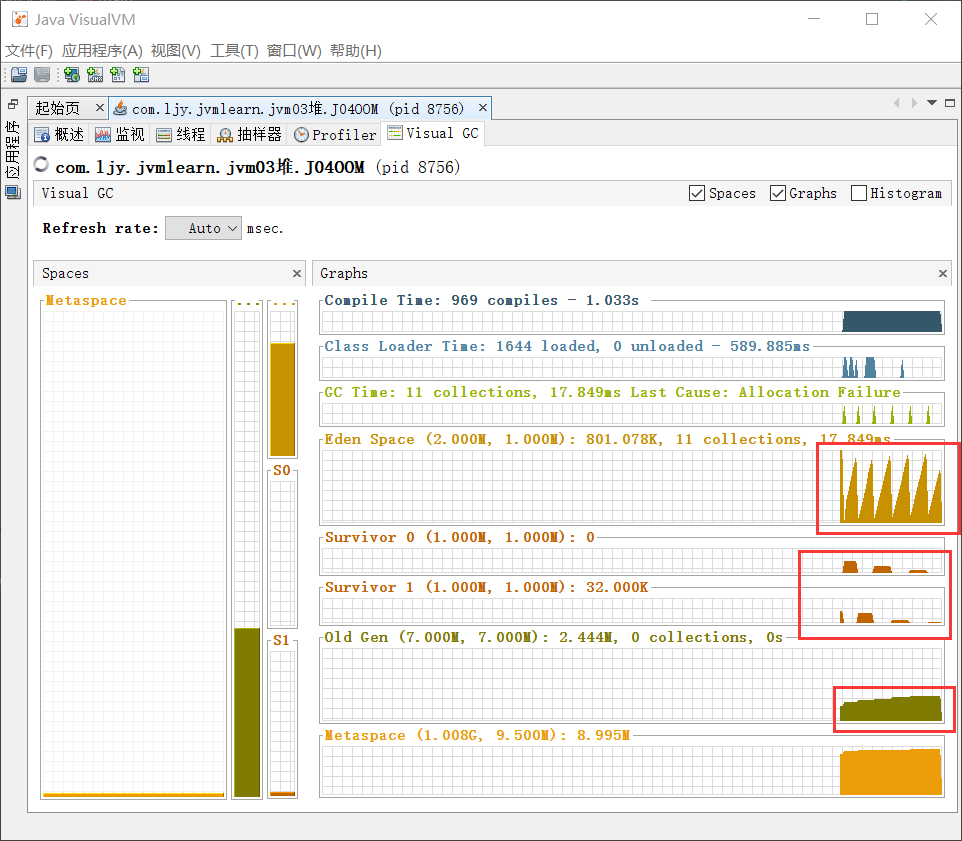Open the 文件(F) menu
962x841 pixels.
(29, 50)
